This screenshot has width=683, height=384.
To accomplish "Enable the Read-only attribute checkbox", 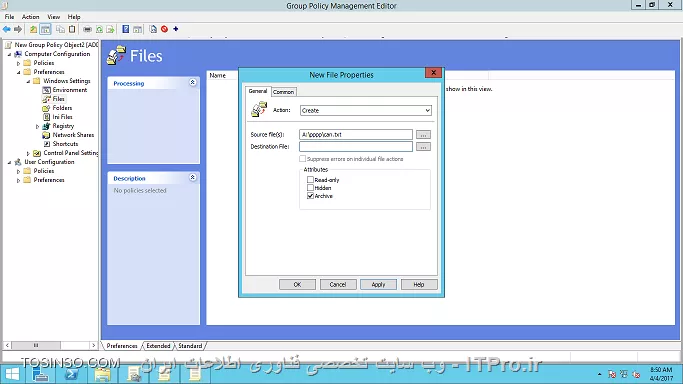I will coord(310,179).
